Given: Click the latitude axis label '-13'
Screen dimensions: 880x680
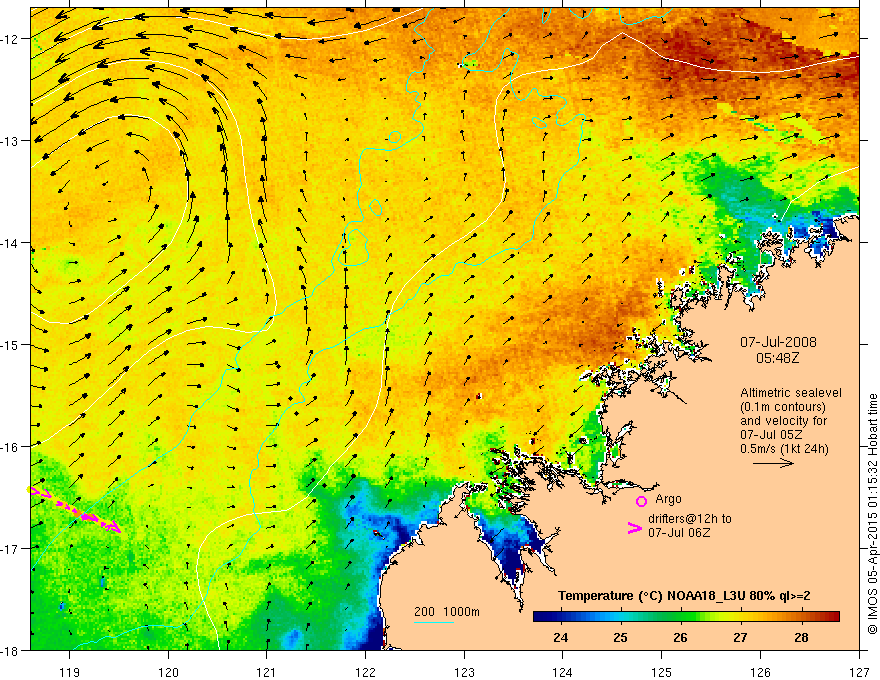Looking at the screenshot, I should coord(11,141).
